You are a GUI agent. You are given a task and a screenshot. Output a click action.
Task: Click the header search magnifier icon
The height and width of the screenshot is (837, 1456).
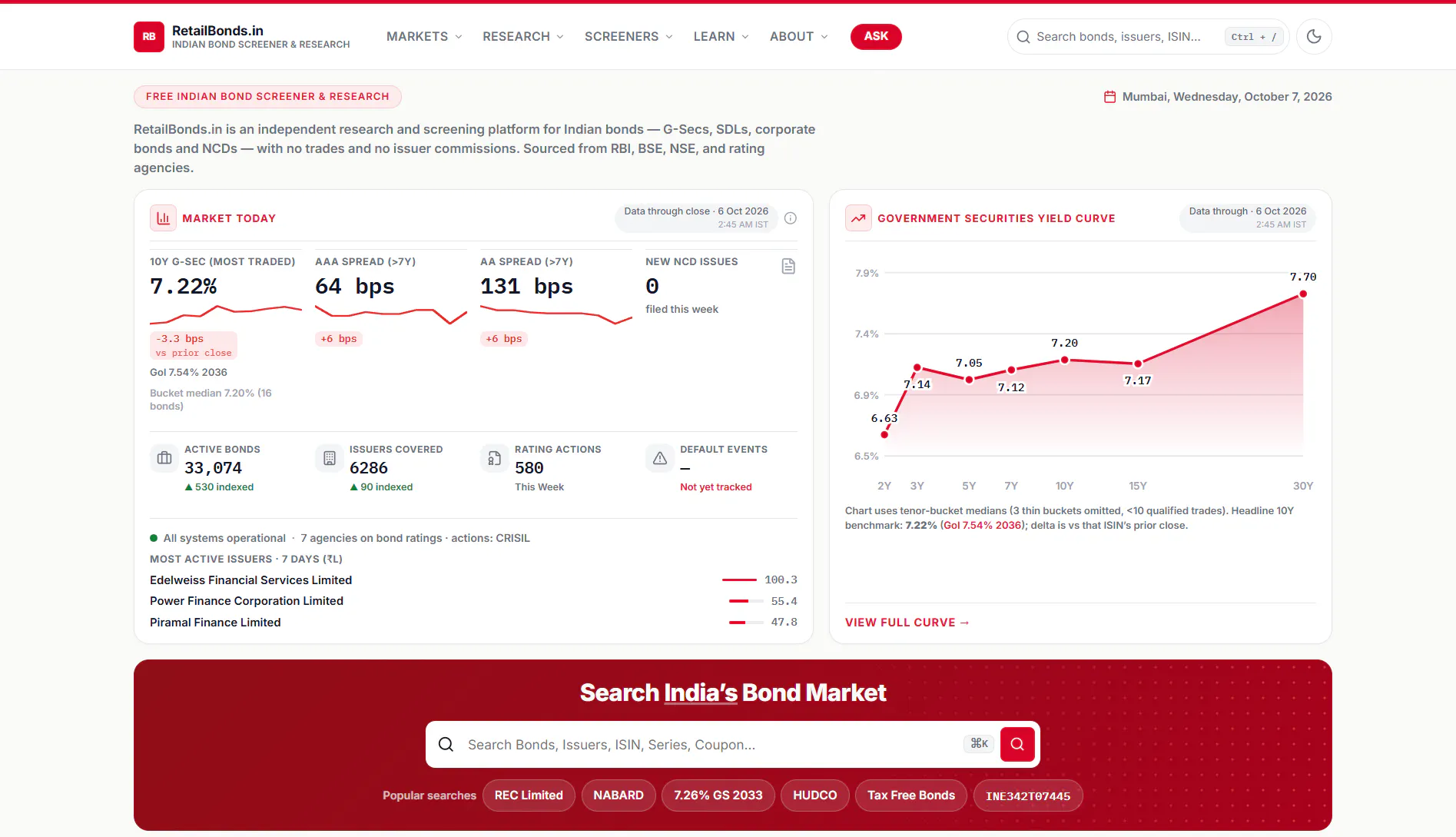[x=1023, y=37]
